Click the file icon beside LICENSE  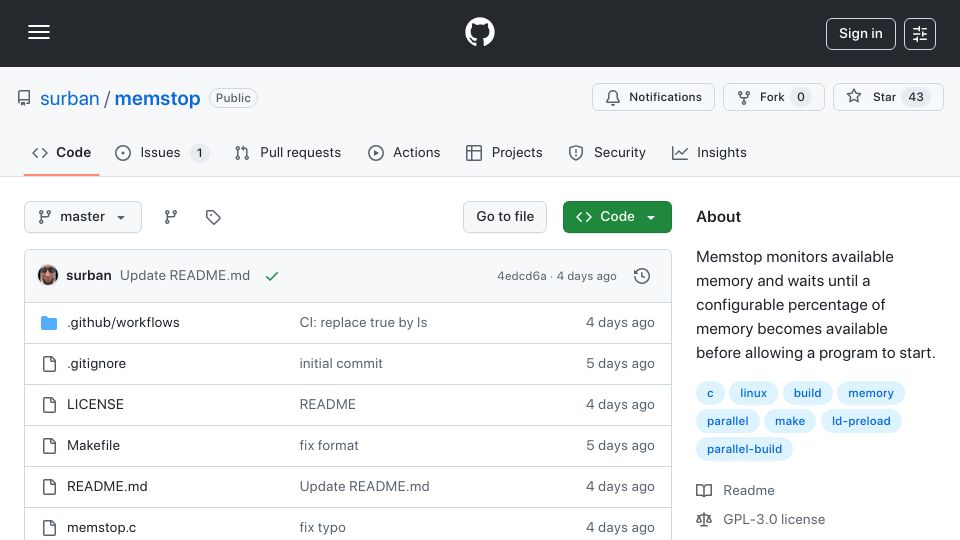(x=49, y=405)
